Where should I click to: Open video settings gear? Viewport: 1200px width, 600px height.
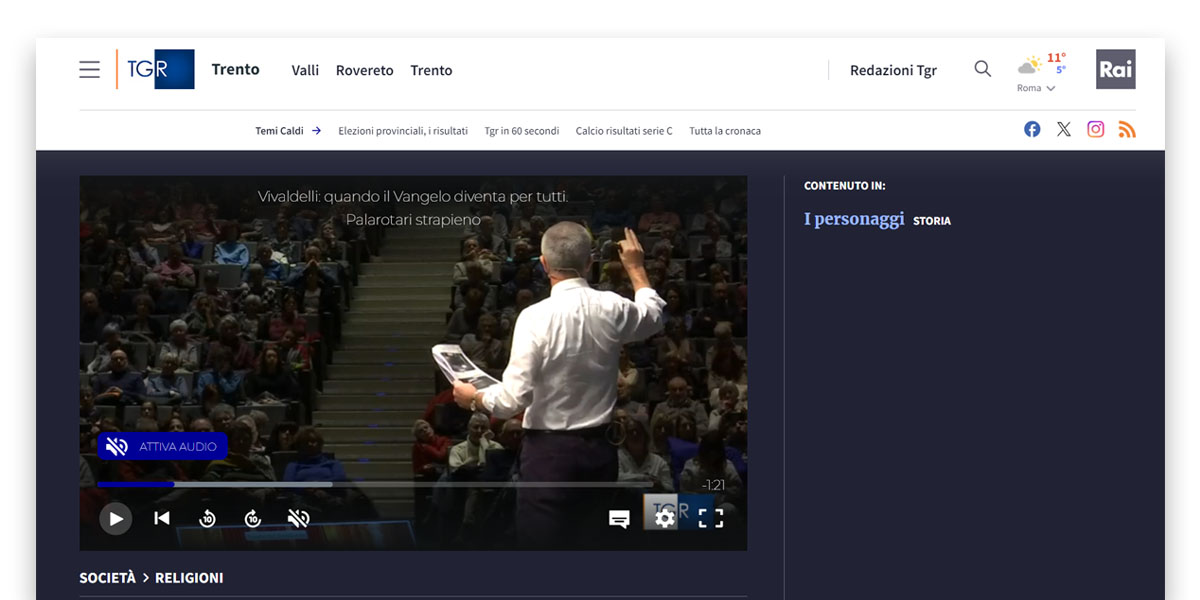pos(664,518)
